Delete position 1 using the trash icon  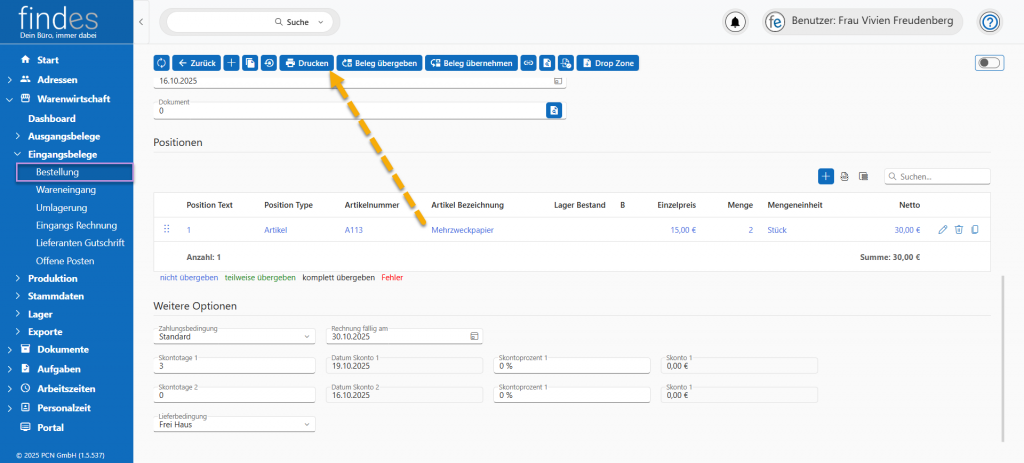pos(958,230)
